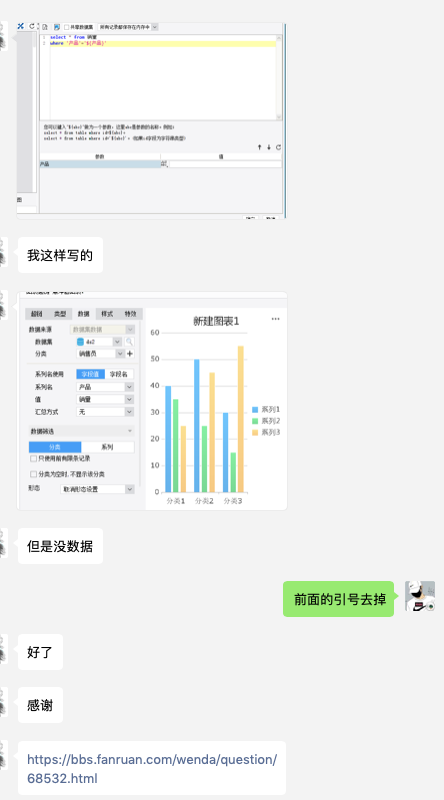This screenshot has height=800, width=444.
Task: Click the three-dots icon on 新建图表1
Action: click(x=276, y=319)
